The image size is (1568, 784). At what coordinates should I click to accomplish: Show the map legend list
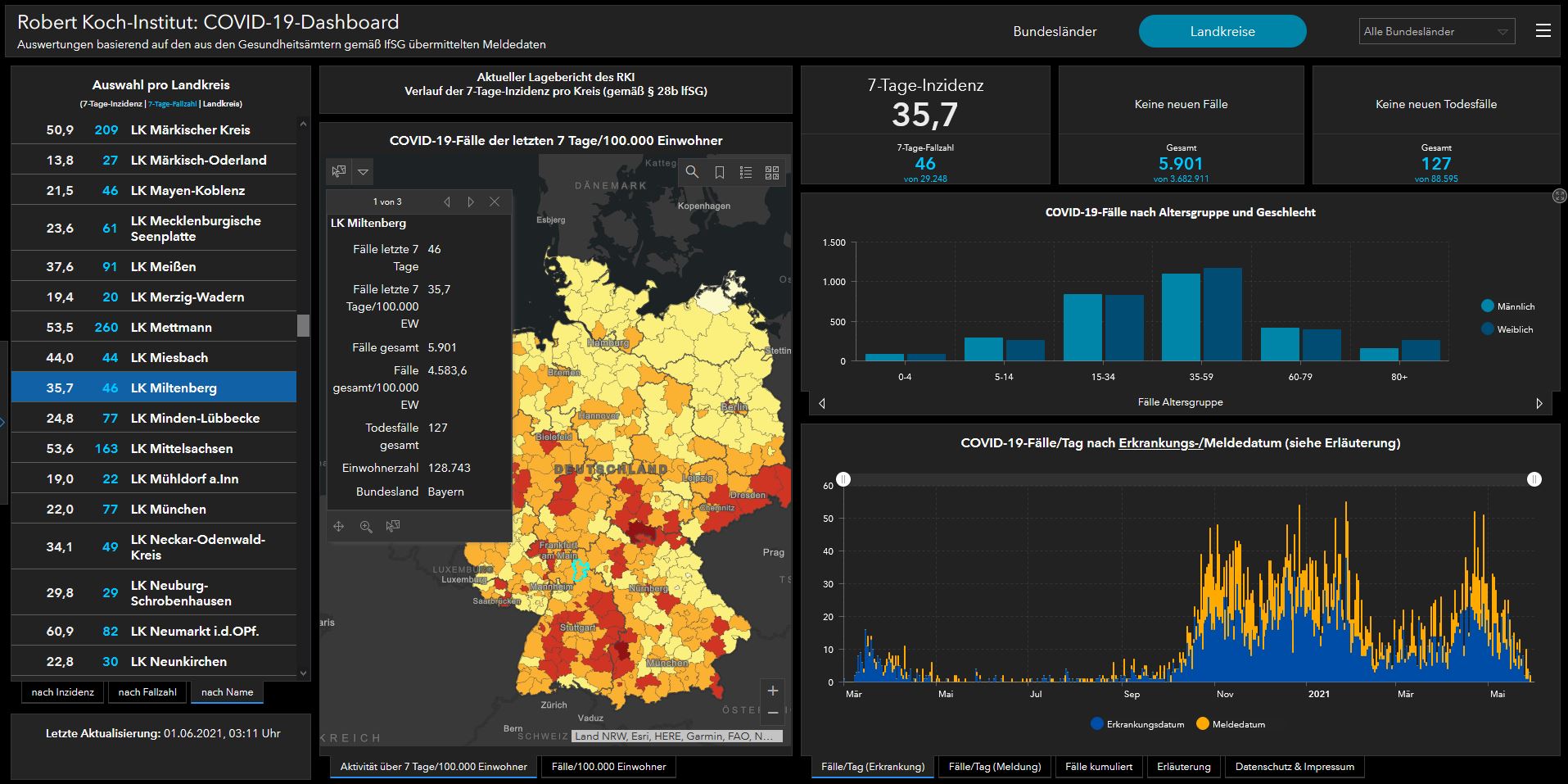point(745,172)
